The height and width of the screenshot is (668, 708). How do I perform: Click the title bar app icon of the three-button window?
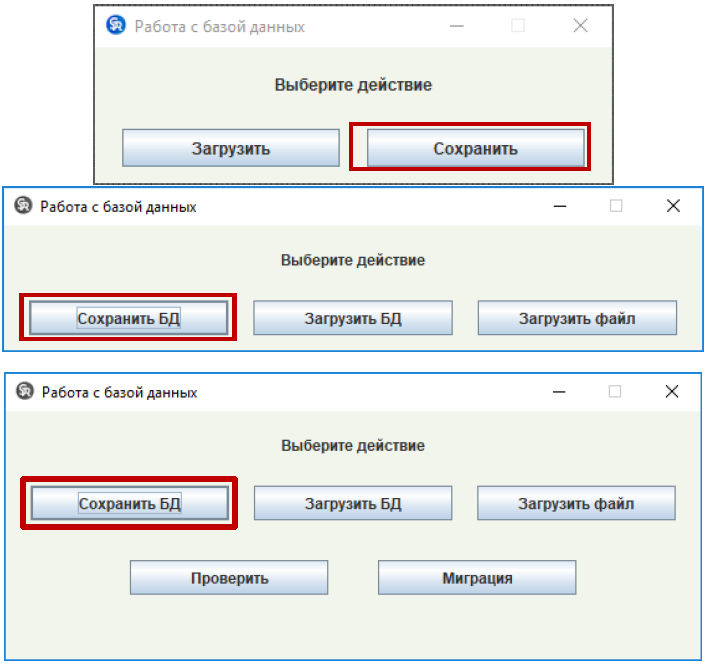tap(23, 206)
